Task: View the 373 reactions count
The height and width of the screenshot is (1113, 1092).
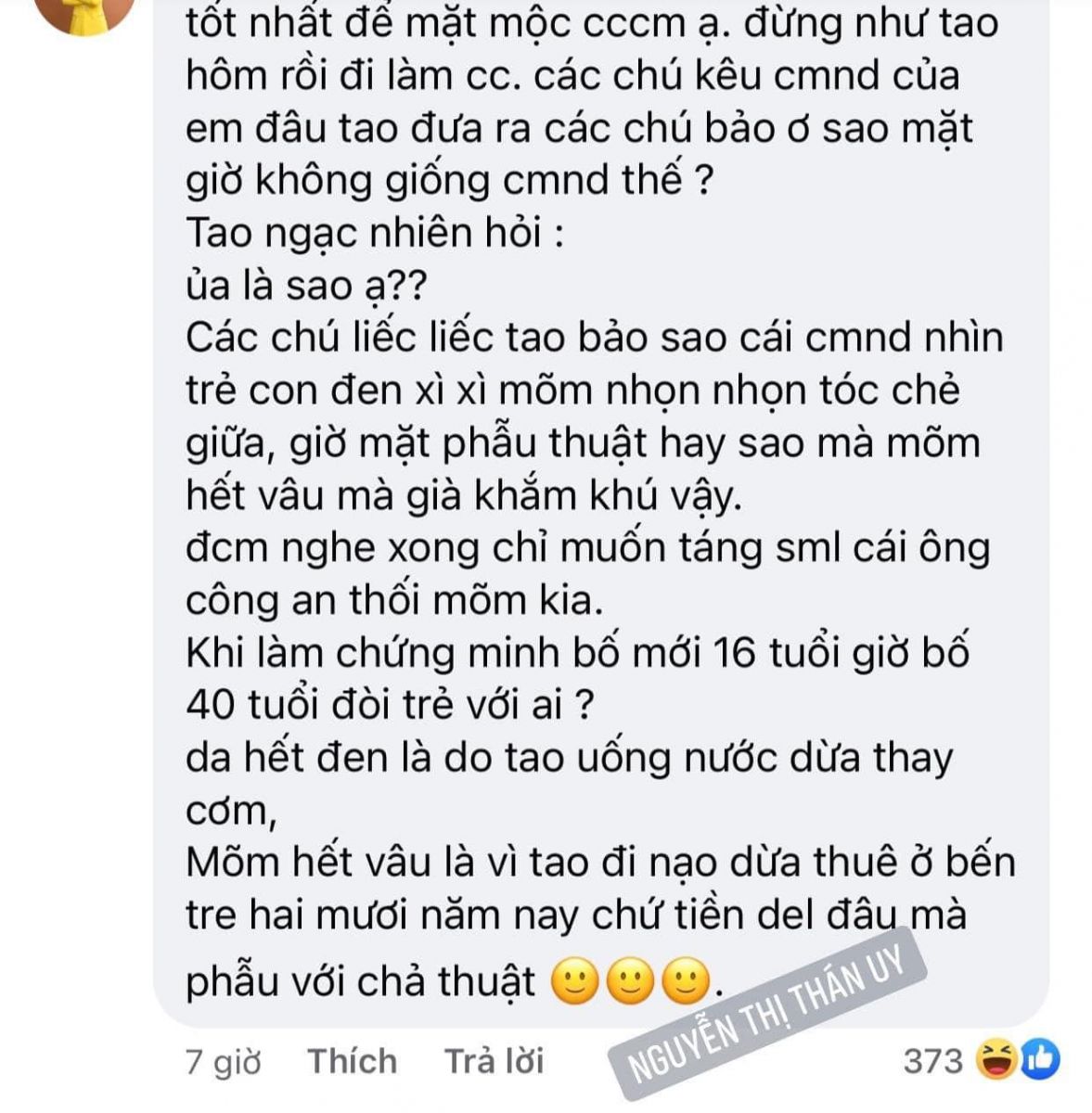Action: point(933,1060)
